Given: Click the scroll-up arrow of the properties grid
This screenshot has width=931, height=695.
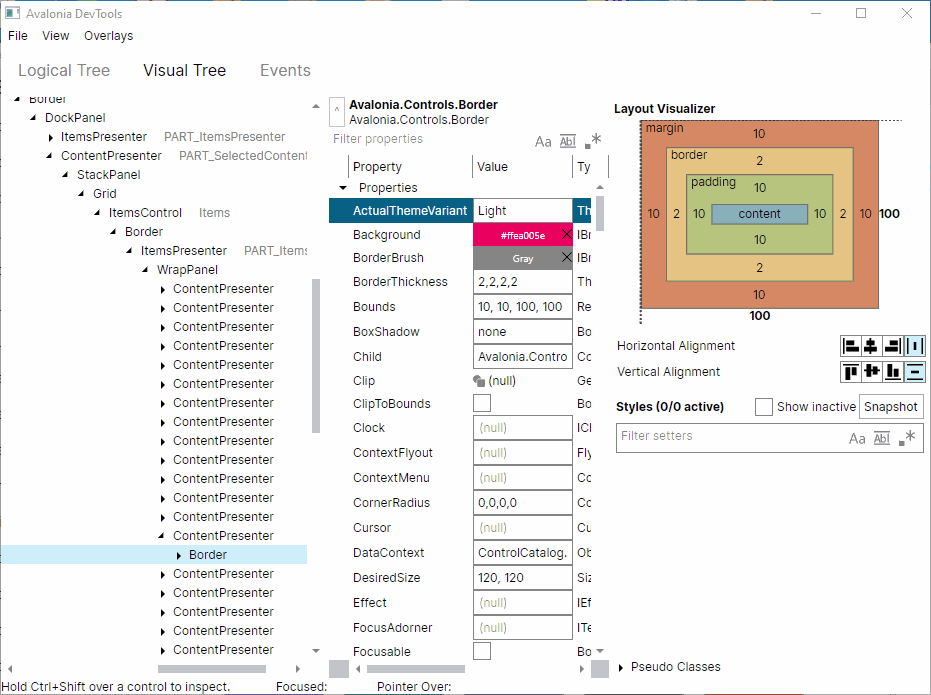Looking at the screenshot, I should 600,187.
